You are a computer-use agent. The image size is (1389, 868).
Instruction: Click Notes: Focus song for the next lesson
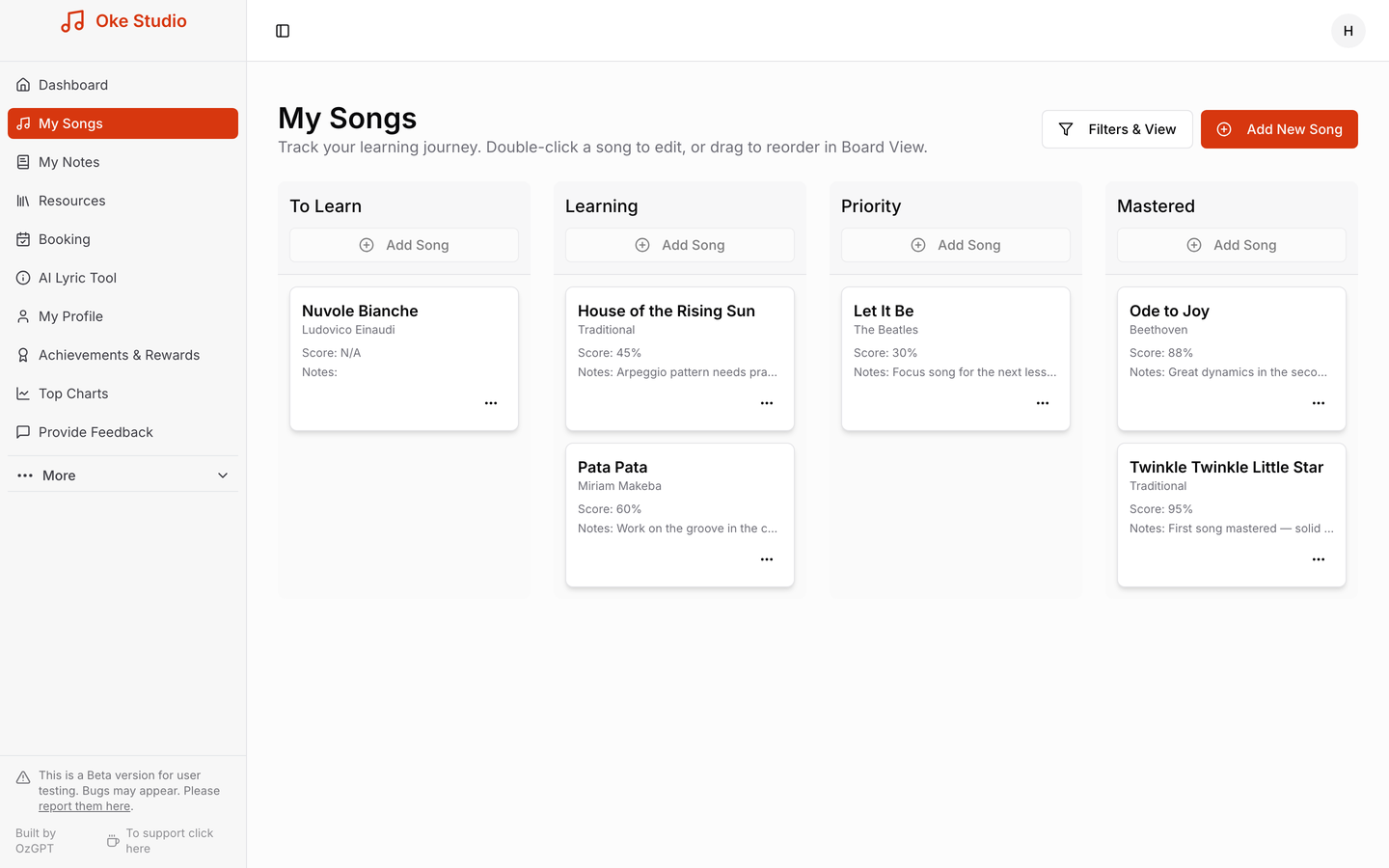pos(955,372)
